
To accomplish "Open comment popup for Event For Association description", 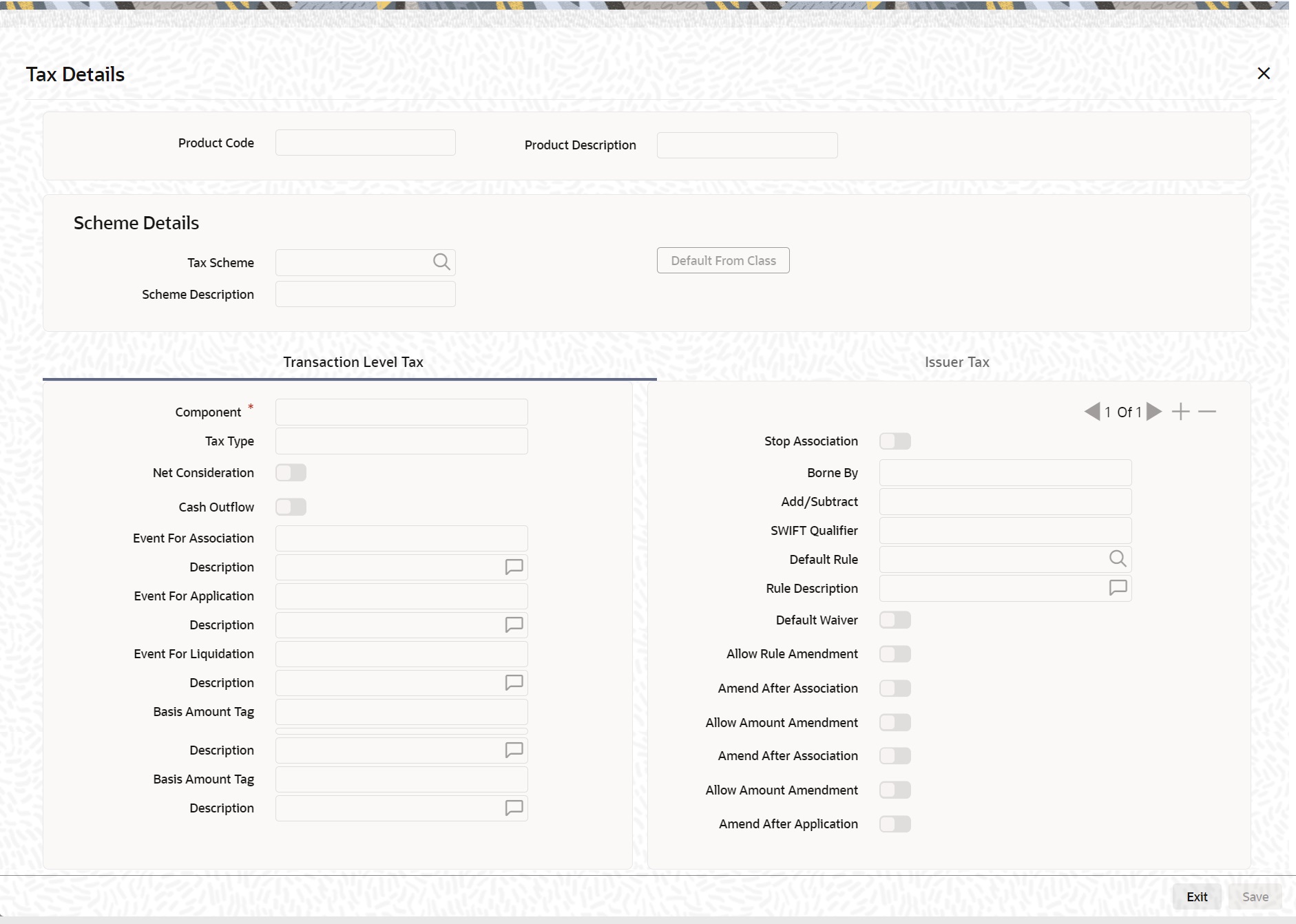I will (x=514, y=567).
